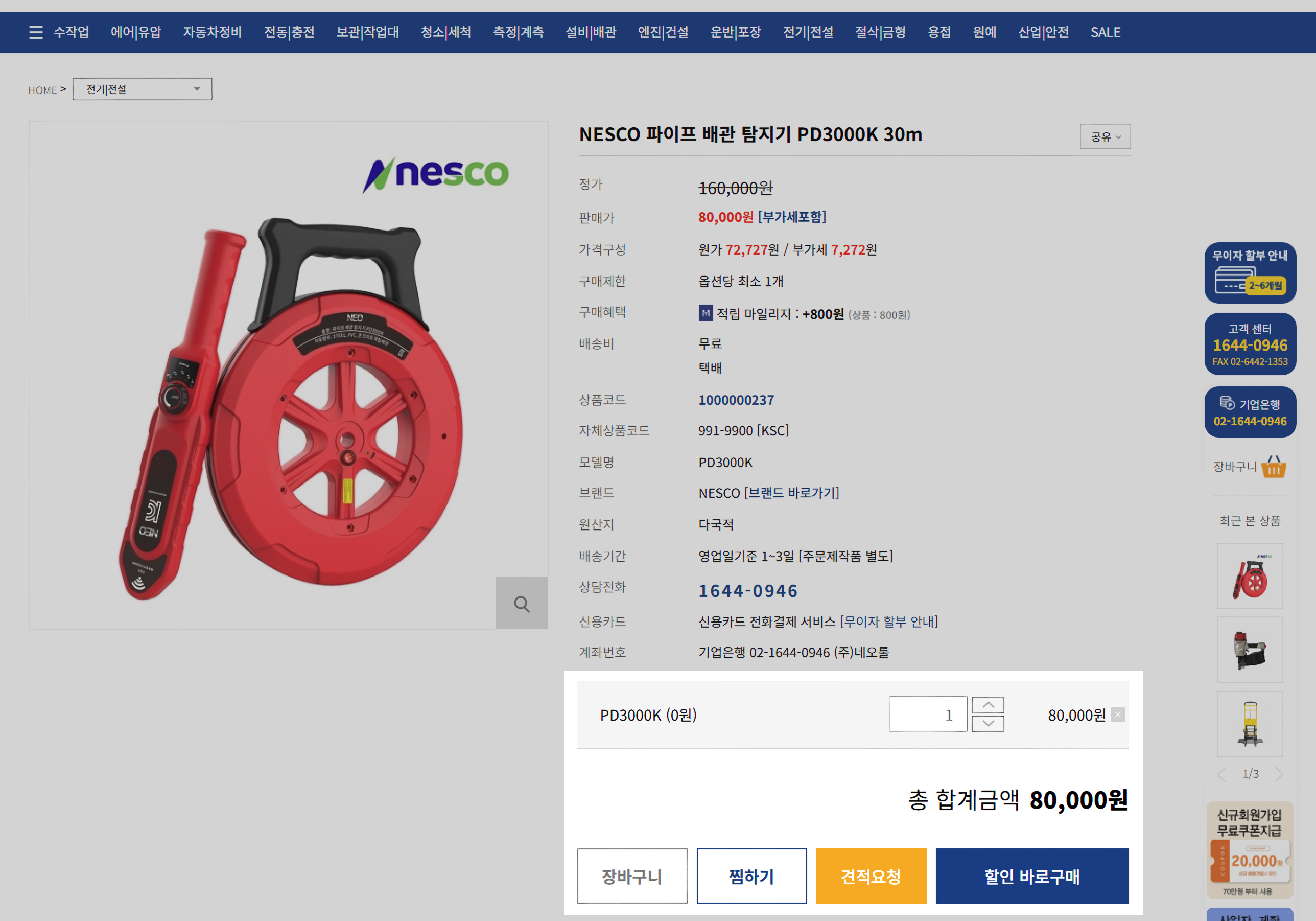Open the recently viewed yellow cart thumbnail

tap(1250, 724)
